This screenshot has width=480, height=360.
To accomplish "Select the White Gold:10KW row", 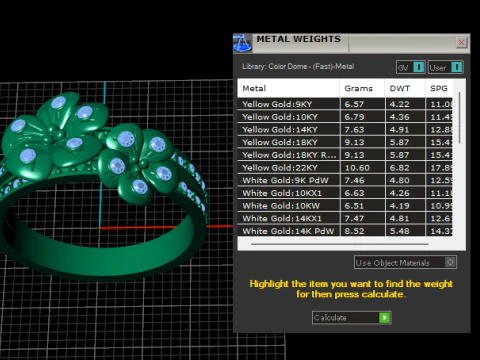I will [345, 205].
